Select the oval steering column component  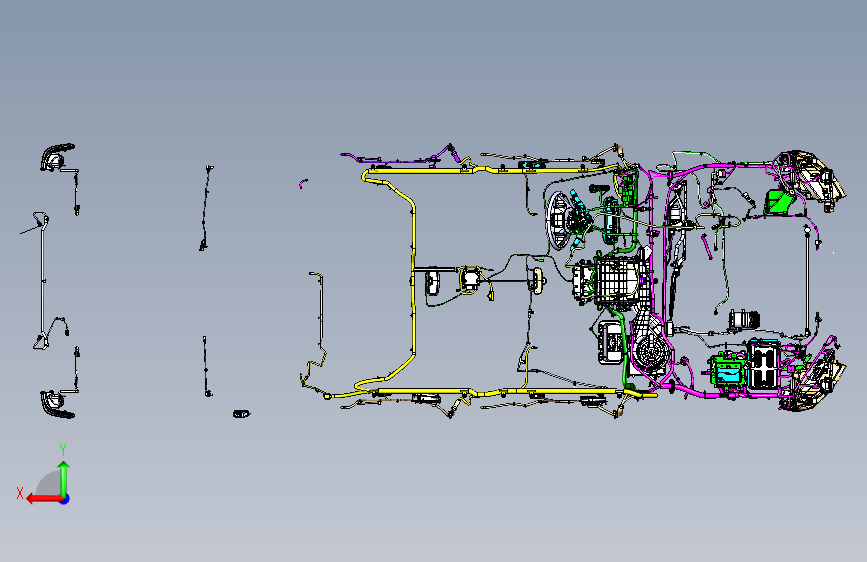click(558, 220)
